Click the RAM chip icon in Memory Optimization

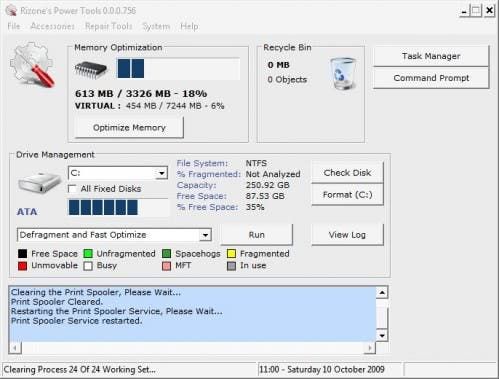[91, 69]
